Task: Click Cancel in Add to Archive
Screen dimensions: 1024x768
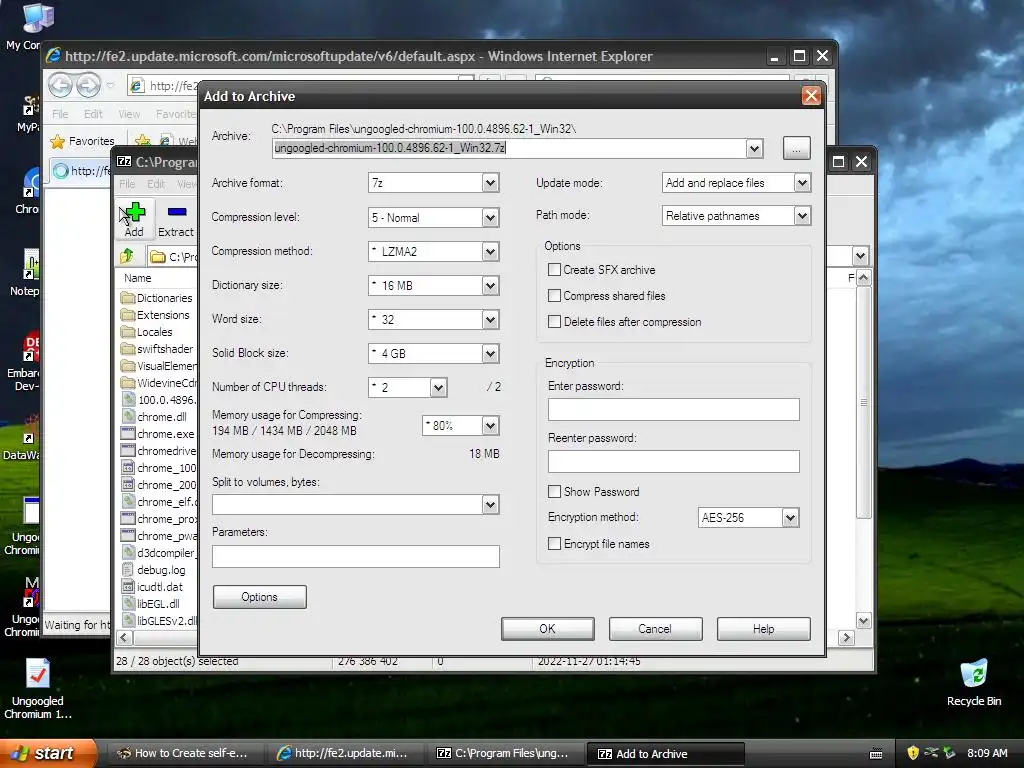Action: [655, 629]
